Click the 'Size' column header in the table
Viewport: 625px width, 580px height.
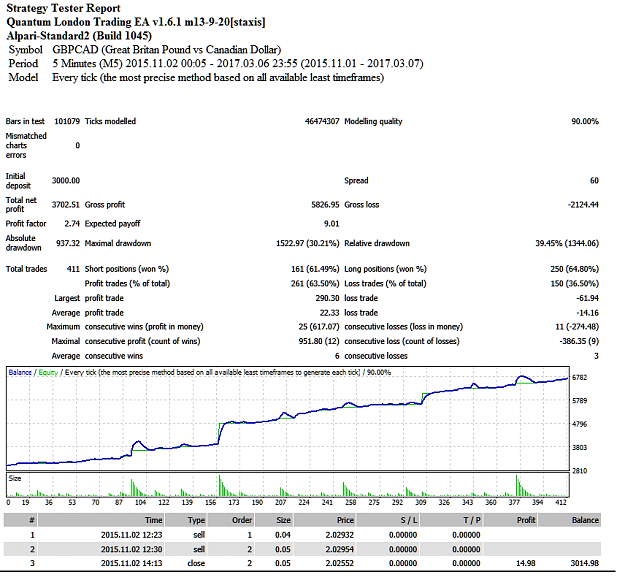274,520
